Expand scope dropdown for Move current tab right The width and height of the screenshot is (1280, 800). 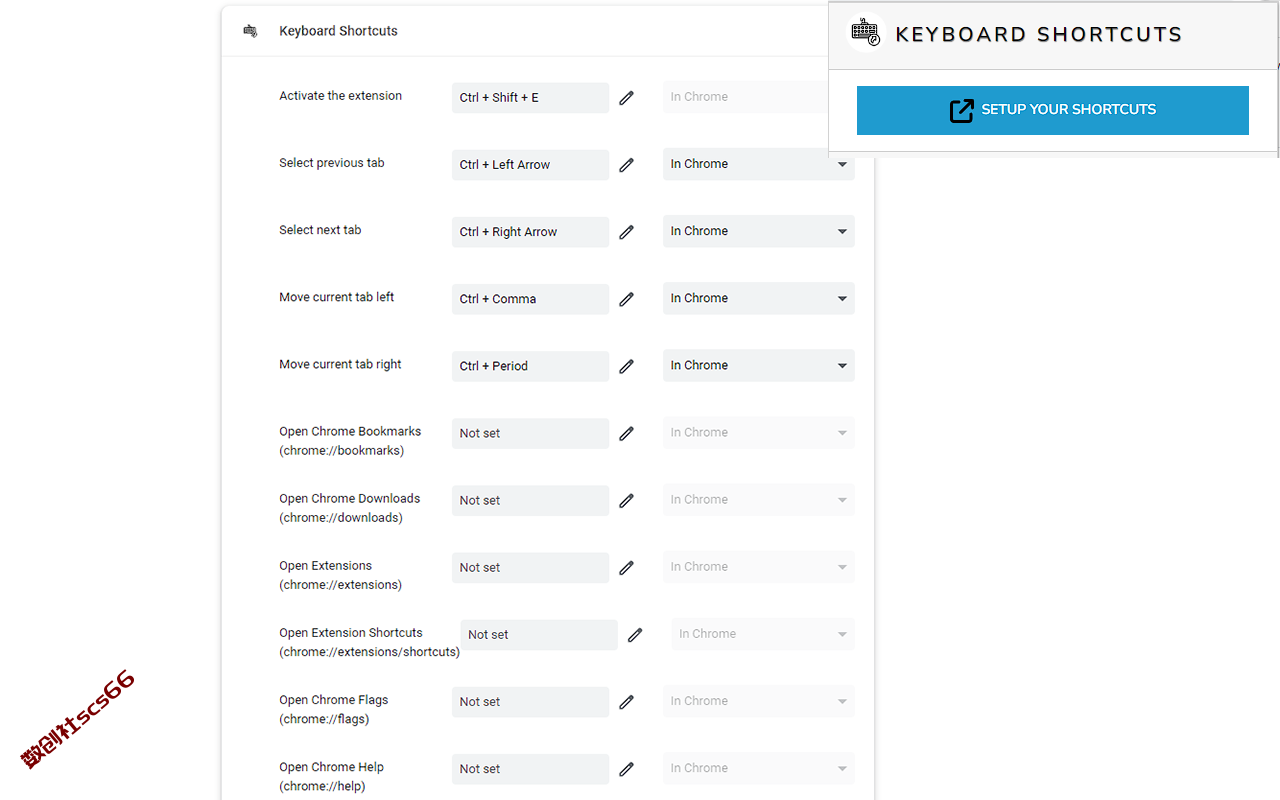coord(758,365)
